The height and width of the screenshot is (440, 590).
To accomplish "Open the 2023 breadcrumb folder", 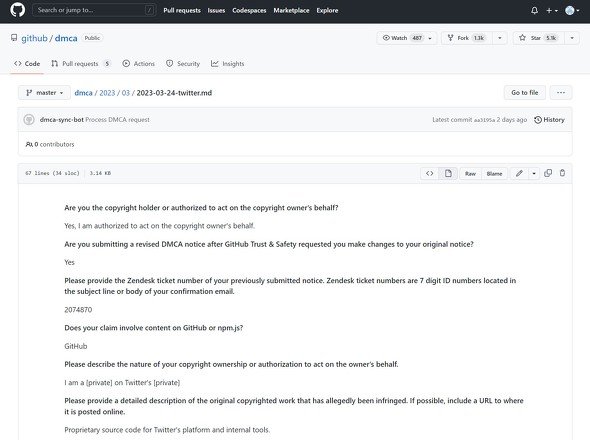I will (x=107, y=93).
